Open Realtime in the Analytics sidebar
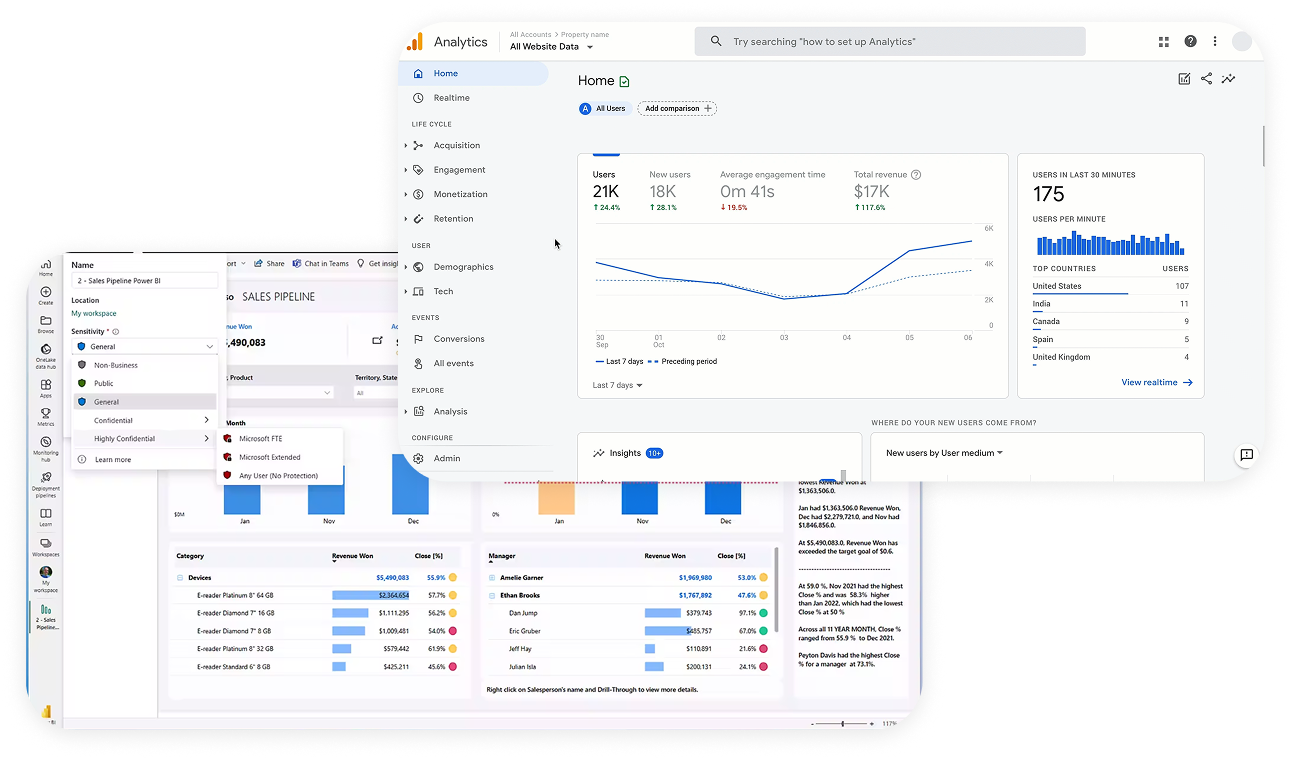Viewport: 1291px width, 759px height. click(x=451, y=98)
